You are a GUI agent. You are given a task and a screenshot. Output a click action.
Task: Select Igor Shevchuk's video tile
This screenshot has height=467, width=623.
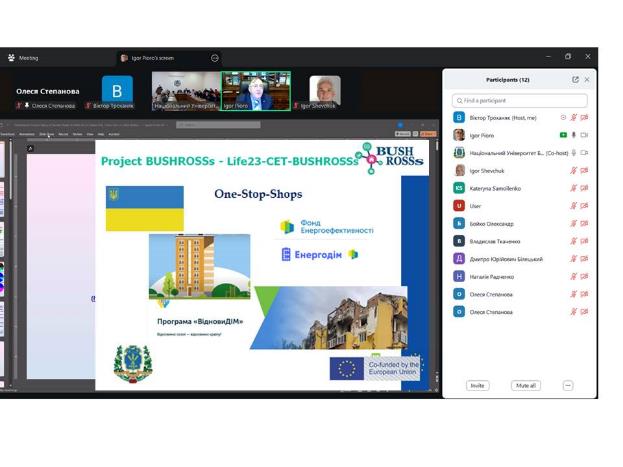325,92
